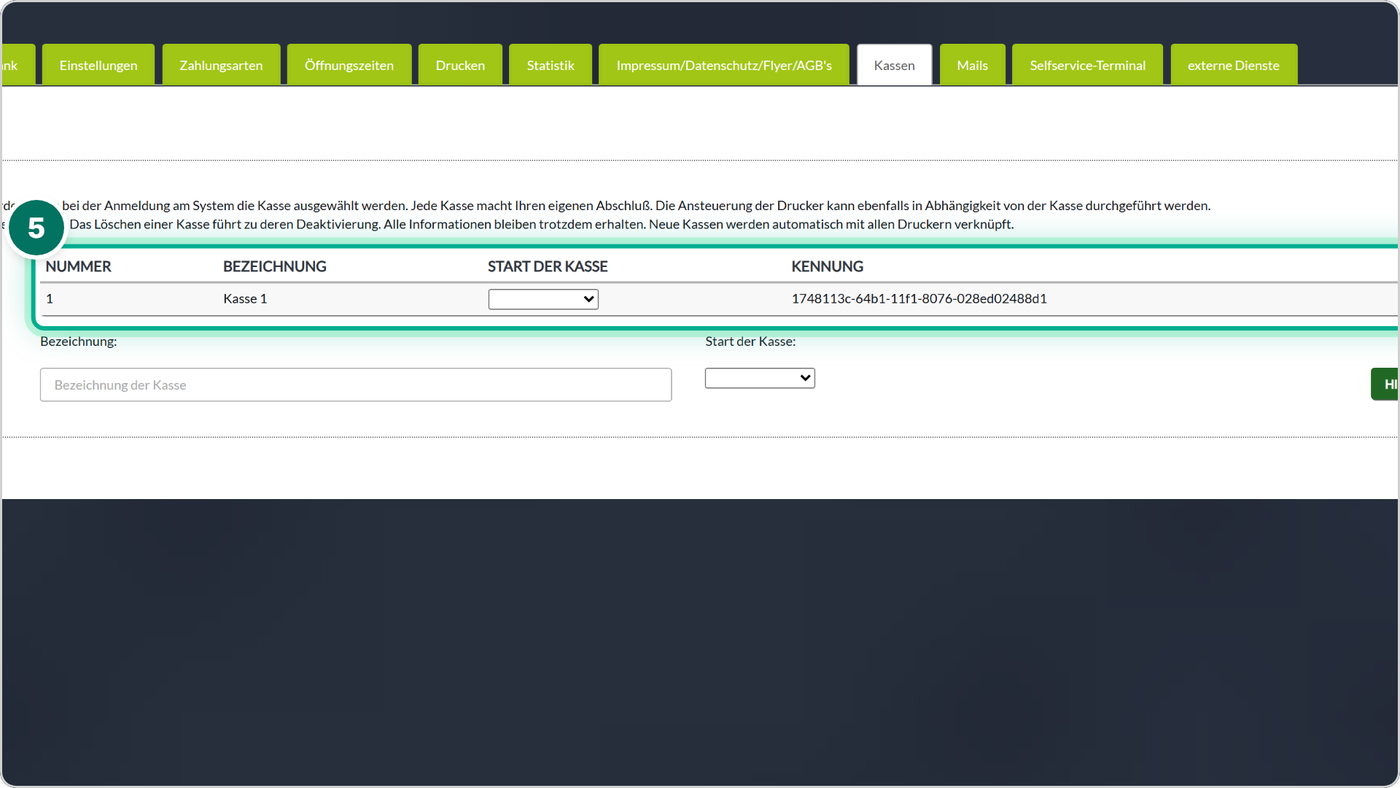The width and height of the screenshot is (1400, 788).
Task: Focus the Bezeichnung der Kasse input field
Action: tap(356, 385)
